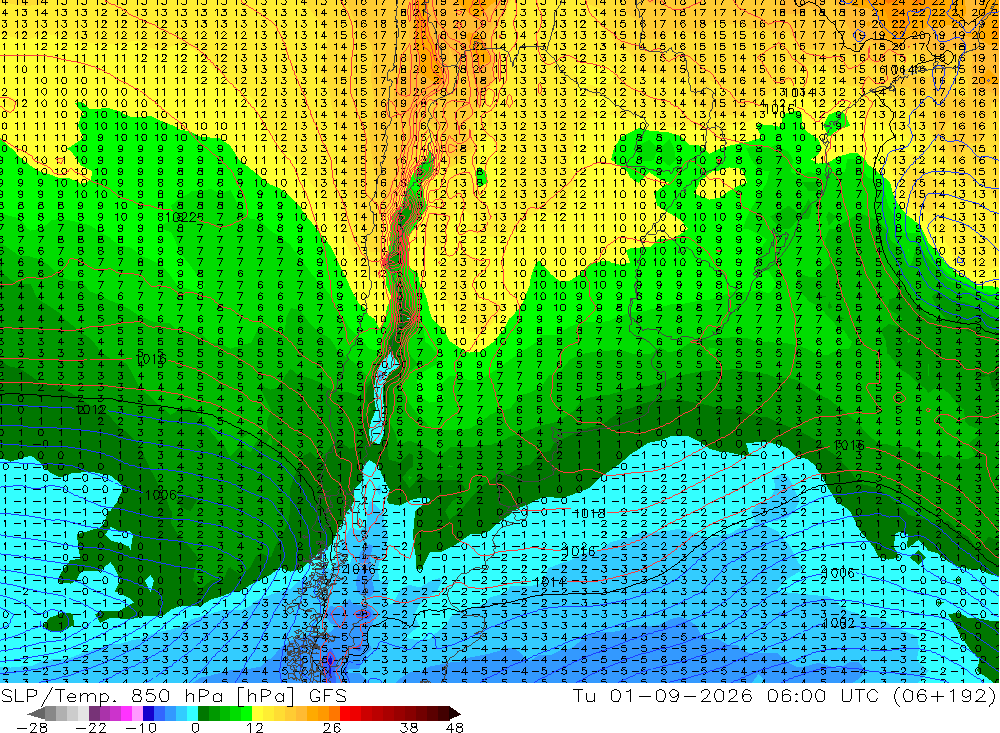Click the 1018 isobar label on the map
This screenshot has height=733, width=1000.
(x=590, y=514)
